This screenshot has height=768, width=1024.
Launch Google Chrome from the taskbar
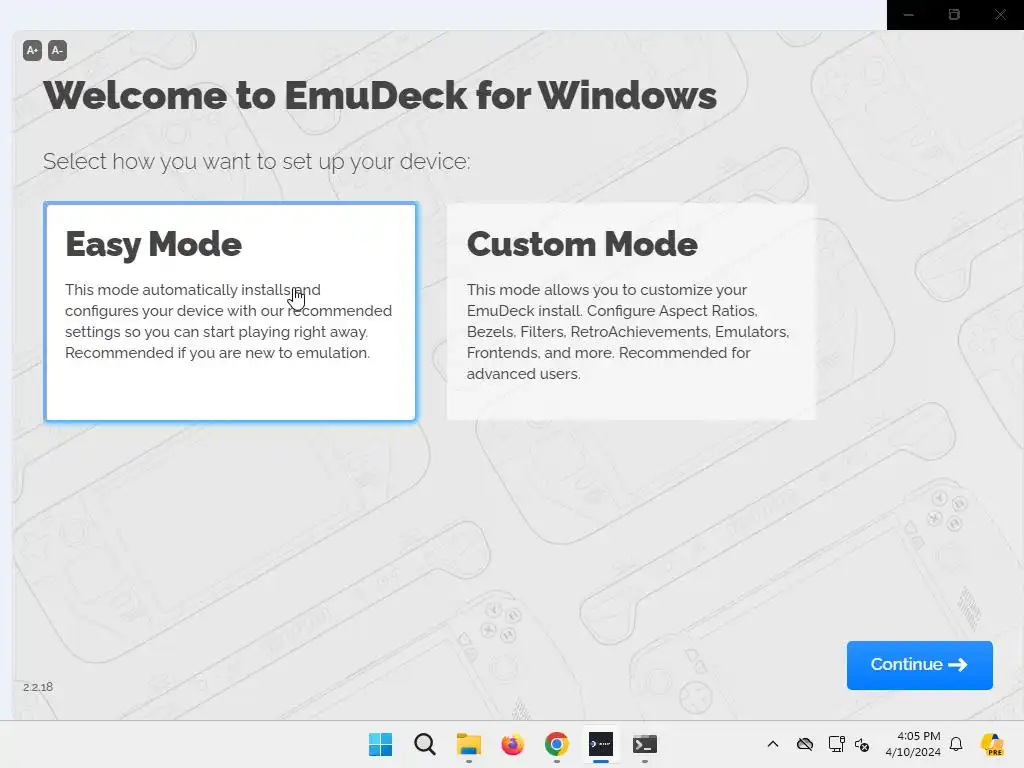[x=556, y=744]
